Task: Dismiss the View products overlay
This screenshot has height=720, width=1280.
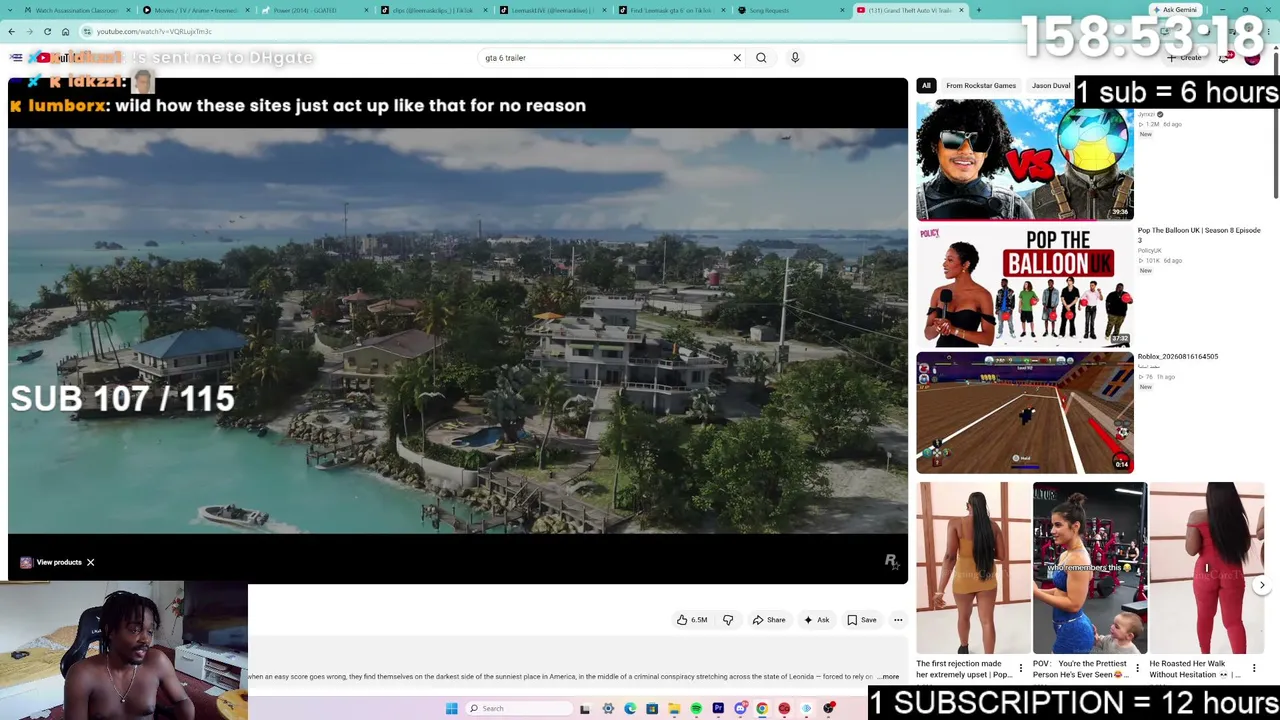Action: (x=90, y=562)
